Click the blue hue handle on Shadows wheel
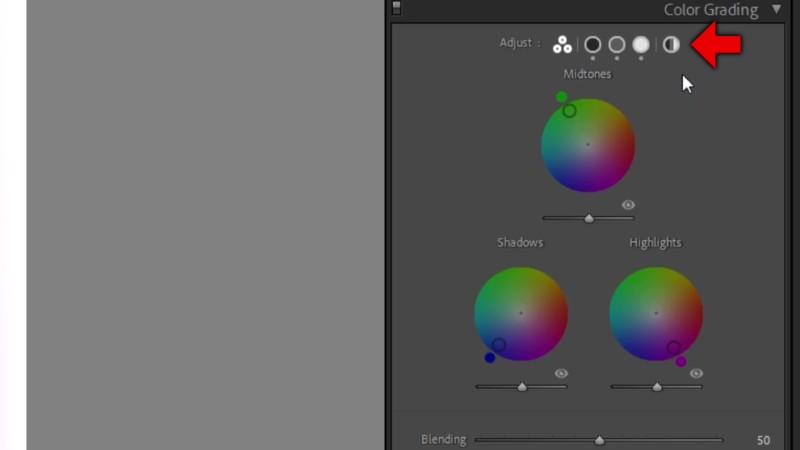 click(x=490, y=358)
